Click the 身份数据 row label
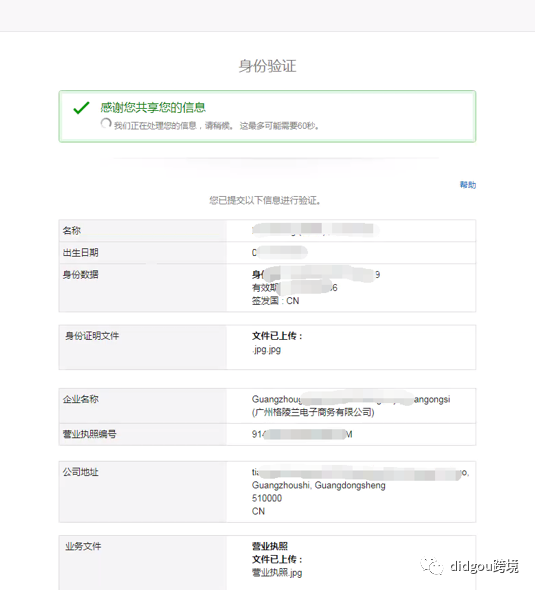Screen dimensions: 535x590 (x=81, y=275)
